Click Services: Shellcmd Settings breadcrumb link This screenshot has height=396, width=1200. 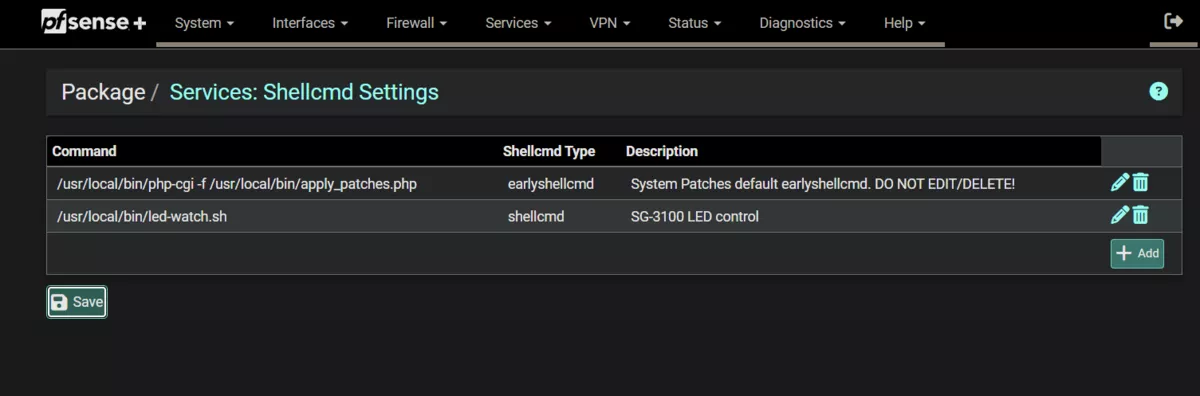pyautogui.click(x=304, y=92)
